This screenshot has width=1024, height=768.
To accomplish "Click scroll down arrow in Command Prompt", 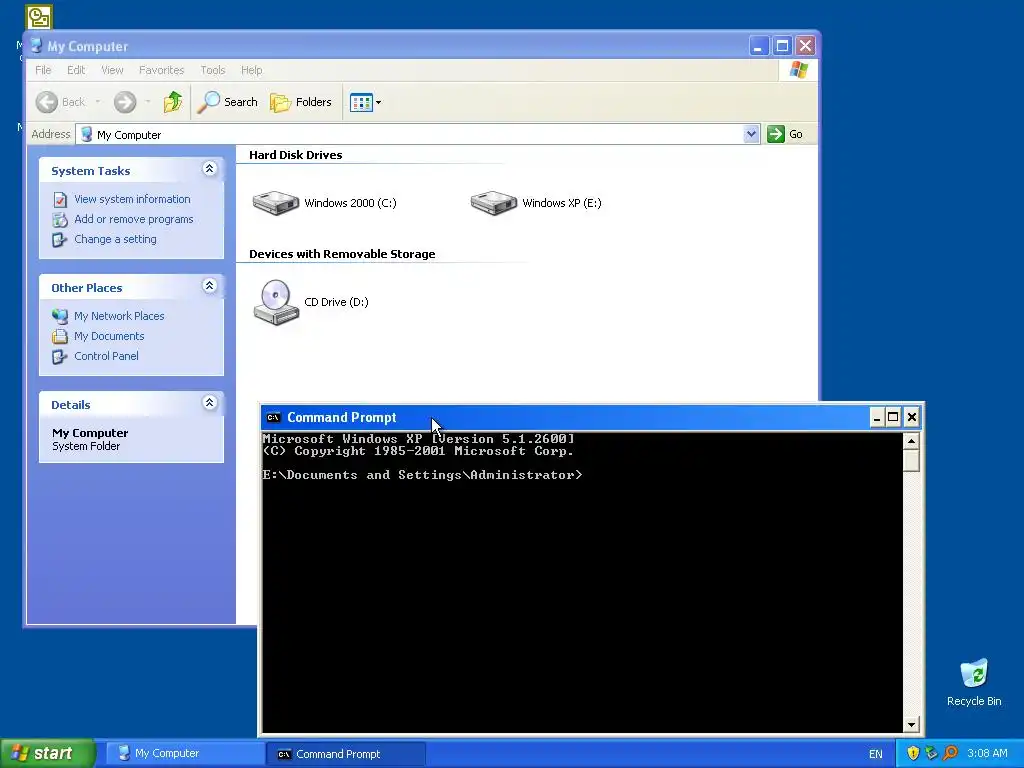I will [x=912, y=724].
